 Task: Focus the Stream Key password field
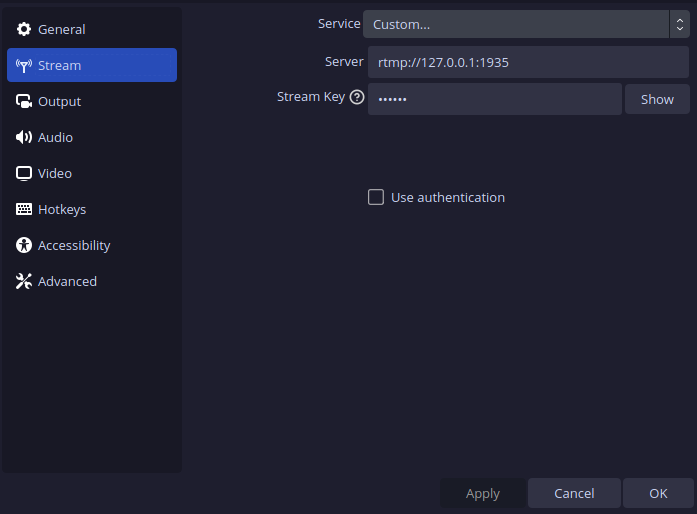coord(494,99)
